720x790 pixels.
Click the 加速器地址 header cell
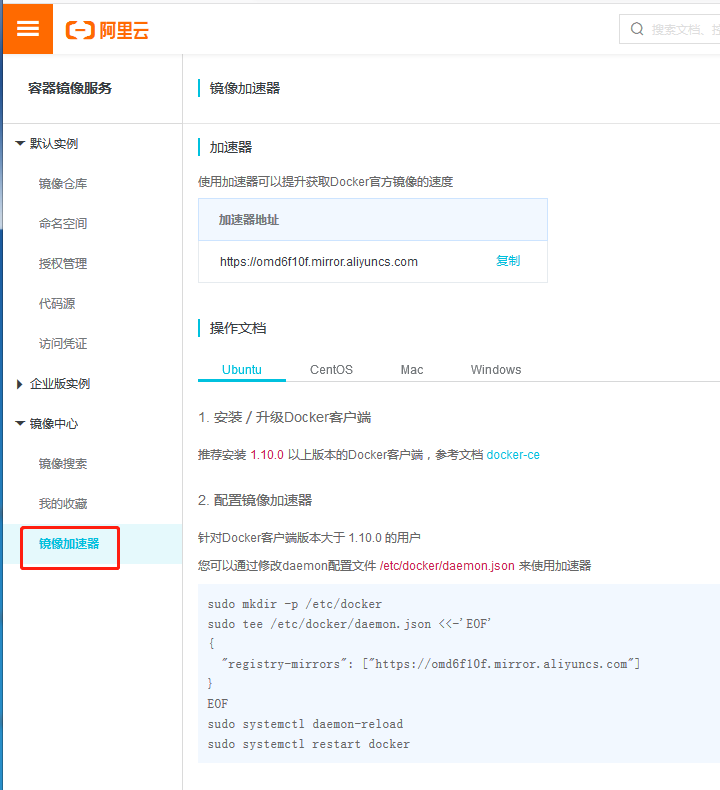(x=373, y=220)
